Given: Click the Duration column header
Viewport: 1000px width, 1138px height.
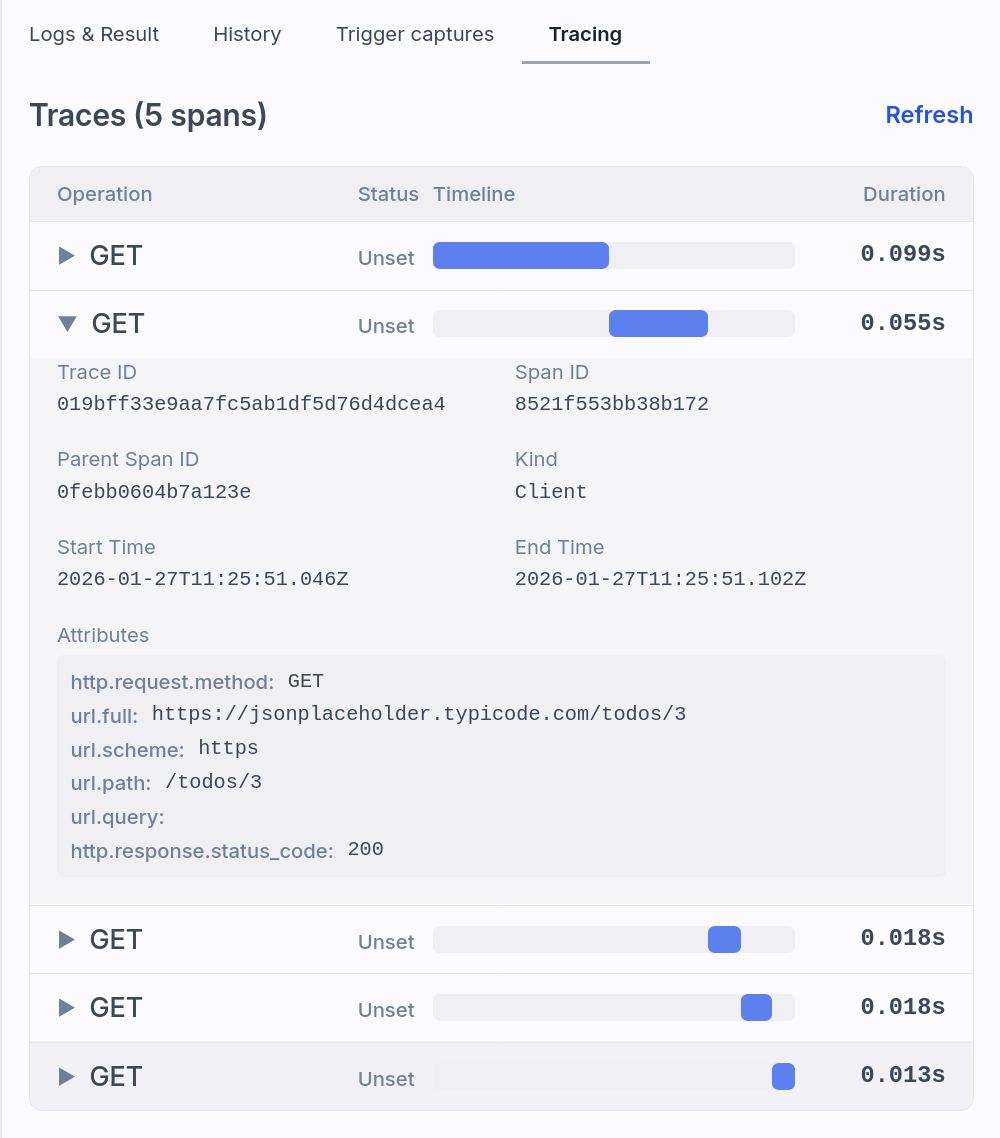Looking at the screenshot, I should tap(903, 194).
